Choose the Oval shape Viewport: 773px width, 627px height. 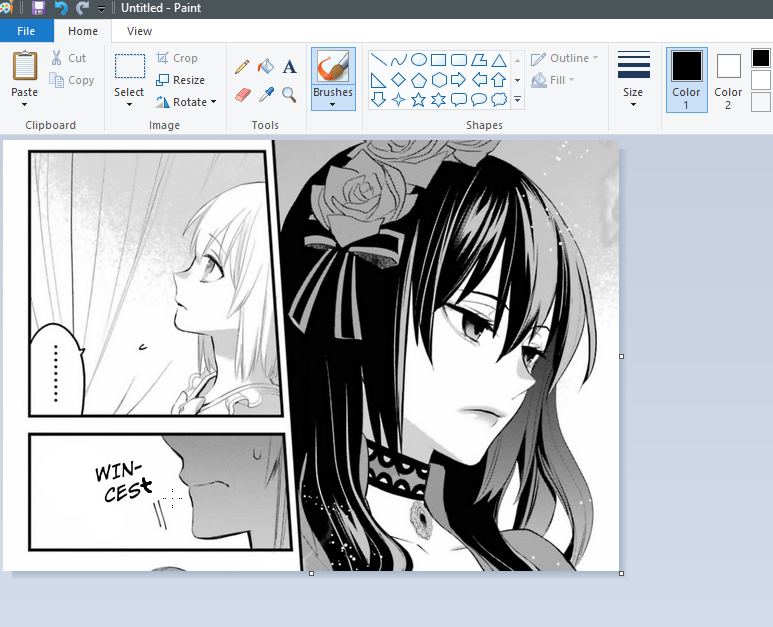(419, 60)
